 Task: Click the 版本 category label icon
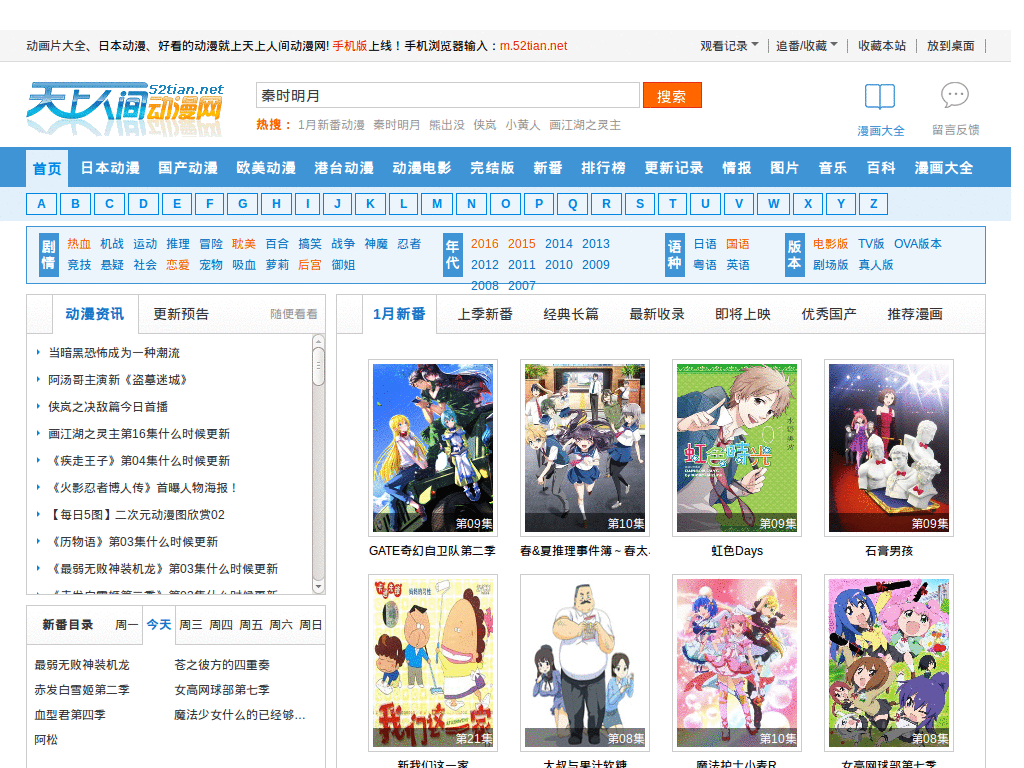pos(794,255)
